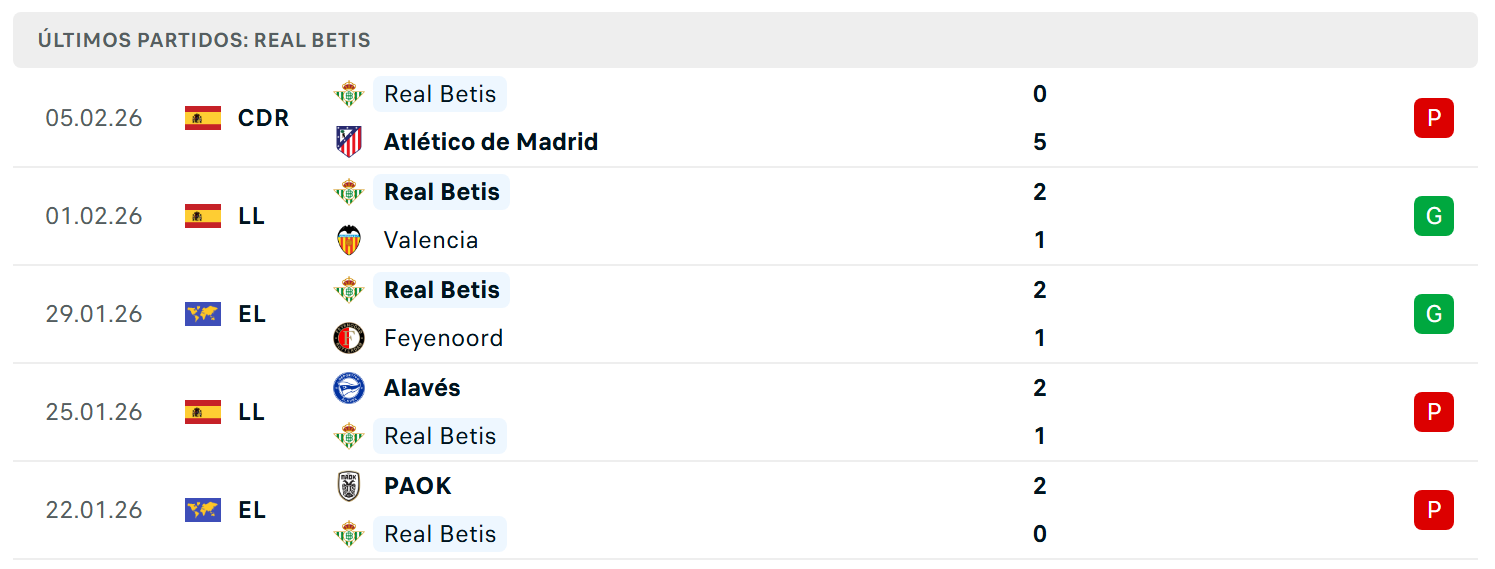Screen dimensions: 1495x569
Task: Click Real Betis crest in 05.02.26 match
Action: (x=349, y=94)
